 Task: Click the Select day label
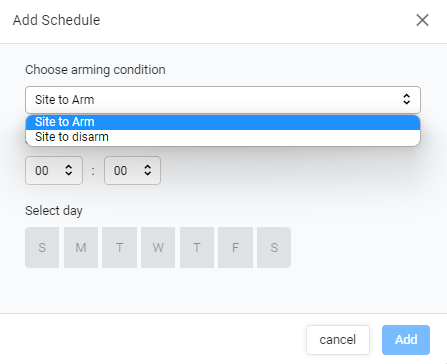pos(54,211)
